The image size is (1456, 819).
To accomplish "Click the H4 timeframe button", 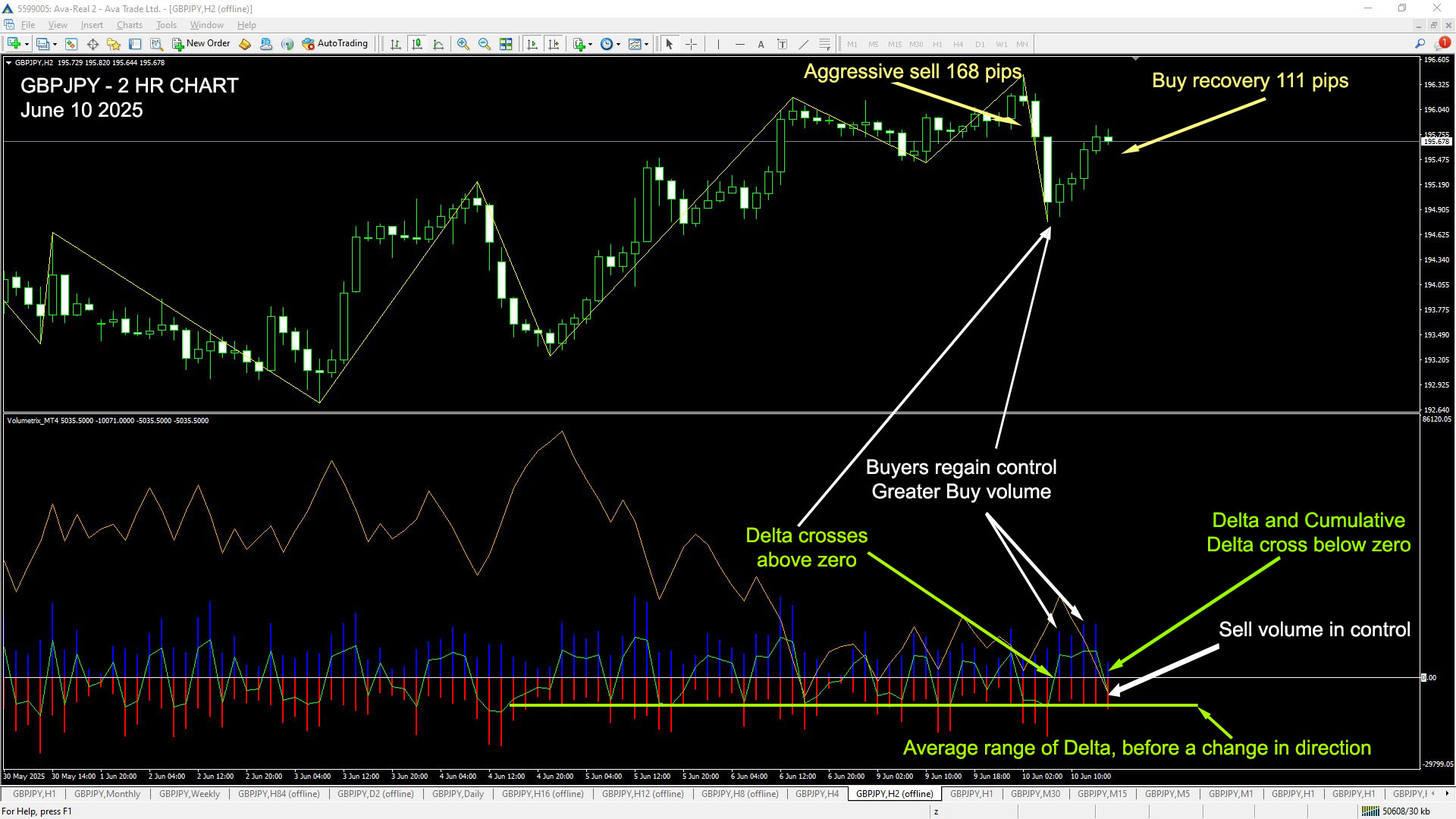I will tap(959, 44).
